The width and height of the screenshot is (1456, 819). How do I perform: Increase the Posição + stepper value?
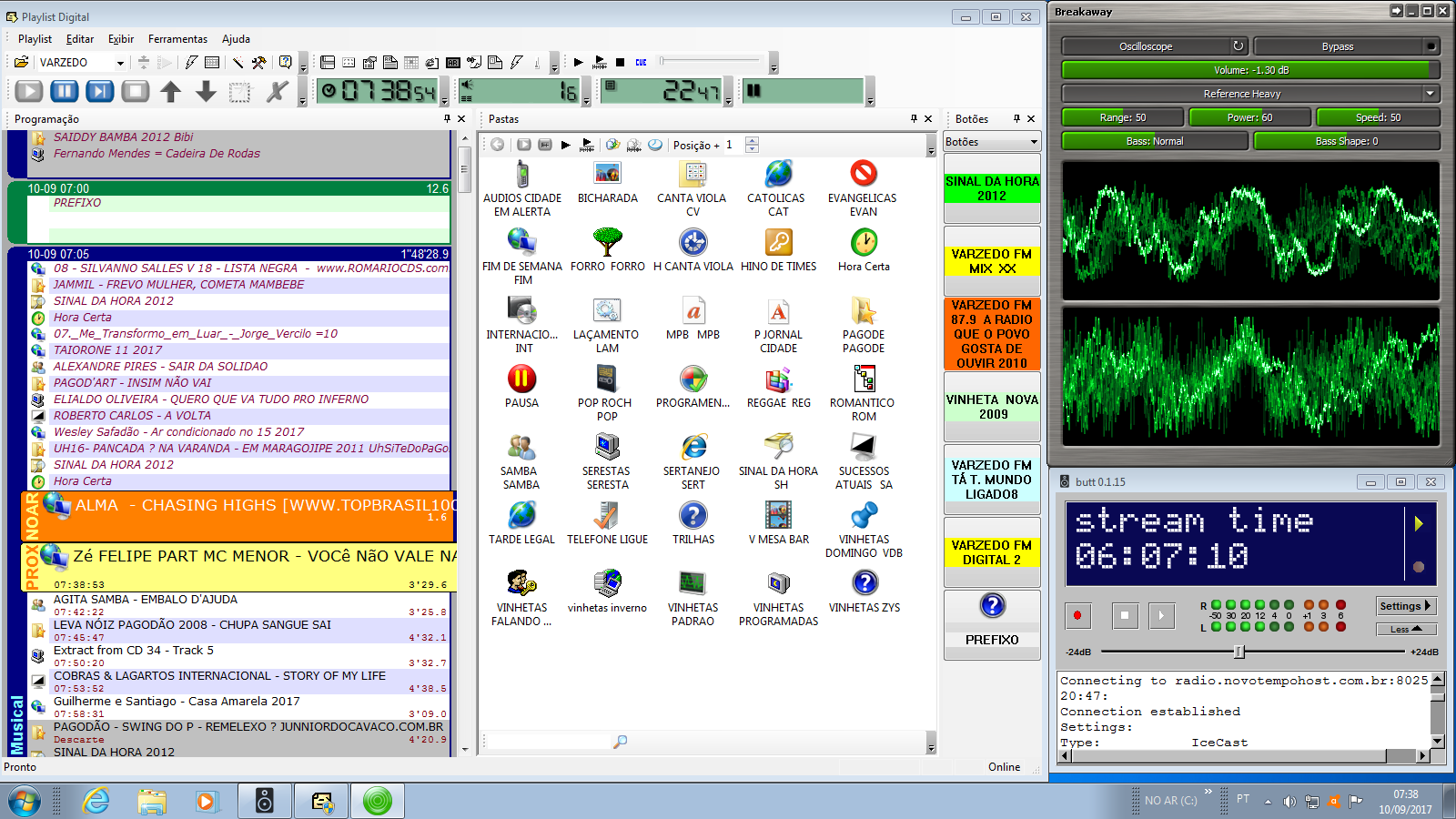752,140
